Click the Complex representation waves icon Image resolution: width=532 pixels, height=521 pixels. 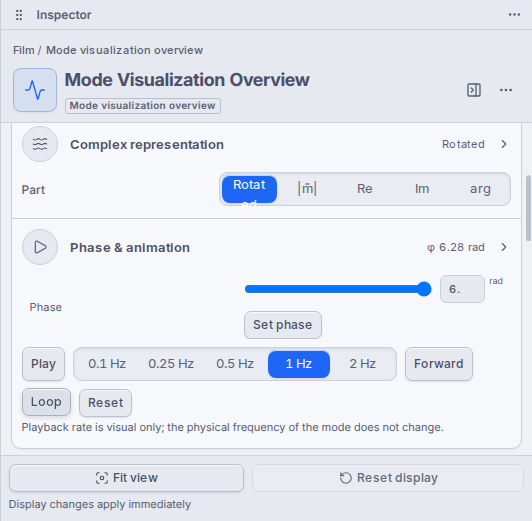point(40,144)
